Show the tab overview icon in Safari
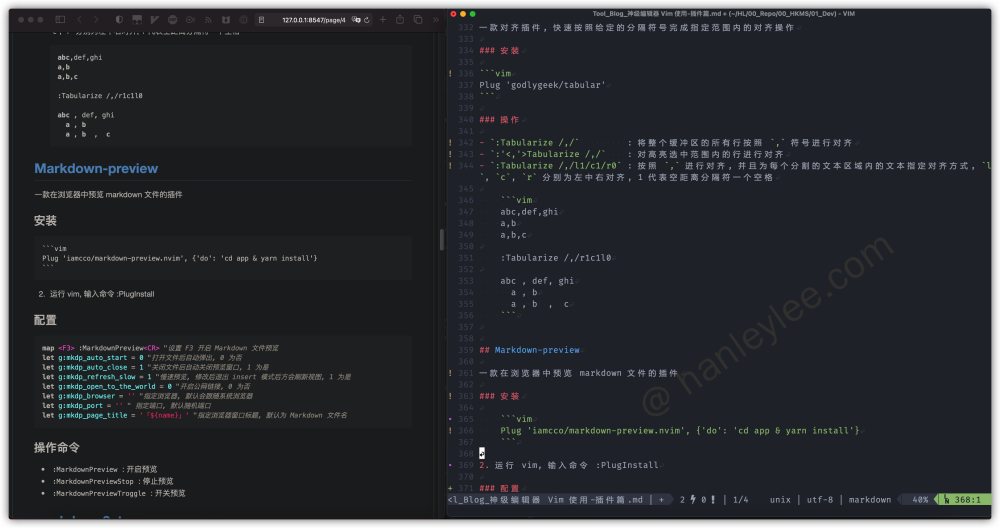 (x=418, y=20)
